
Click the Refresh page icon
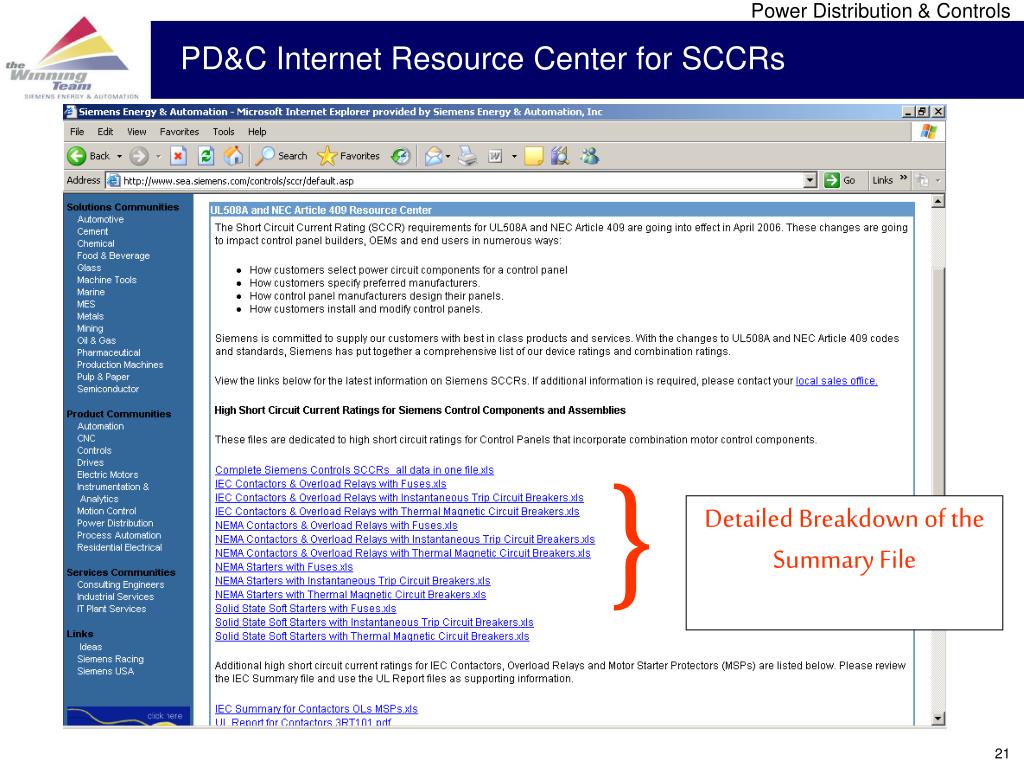(x=206, y=156)
